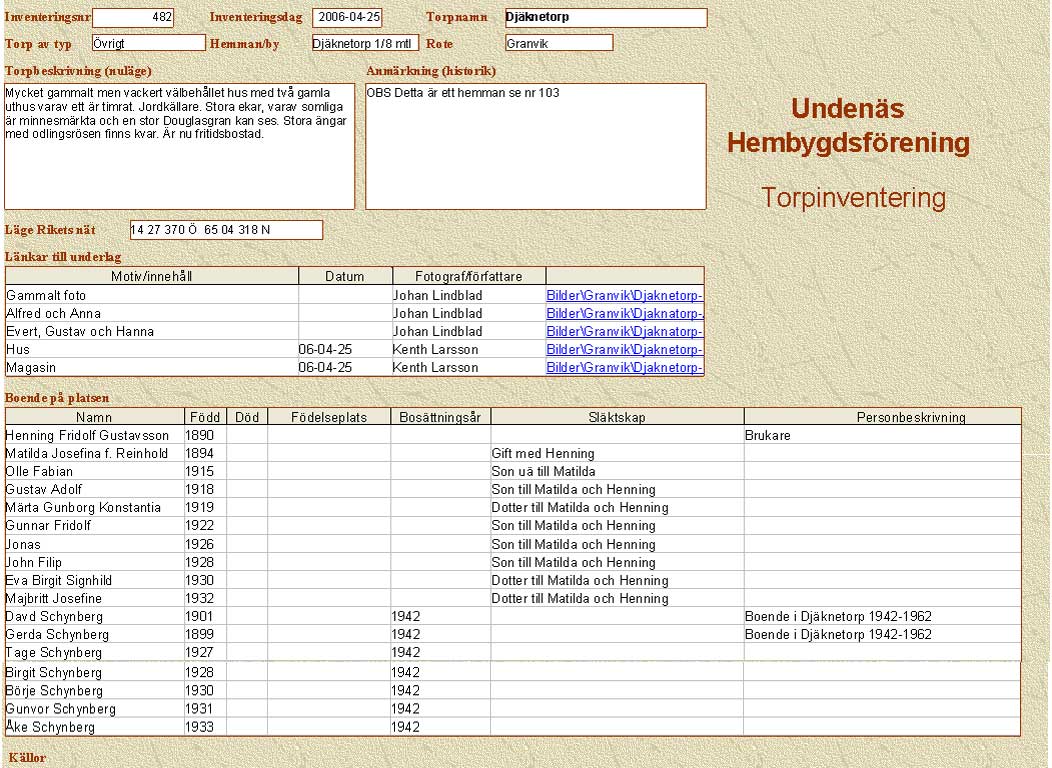Click the Anmärkning historik text box
This screenshot has height=768, width=1052.
(535, 146)
